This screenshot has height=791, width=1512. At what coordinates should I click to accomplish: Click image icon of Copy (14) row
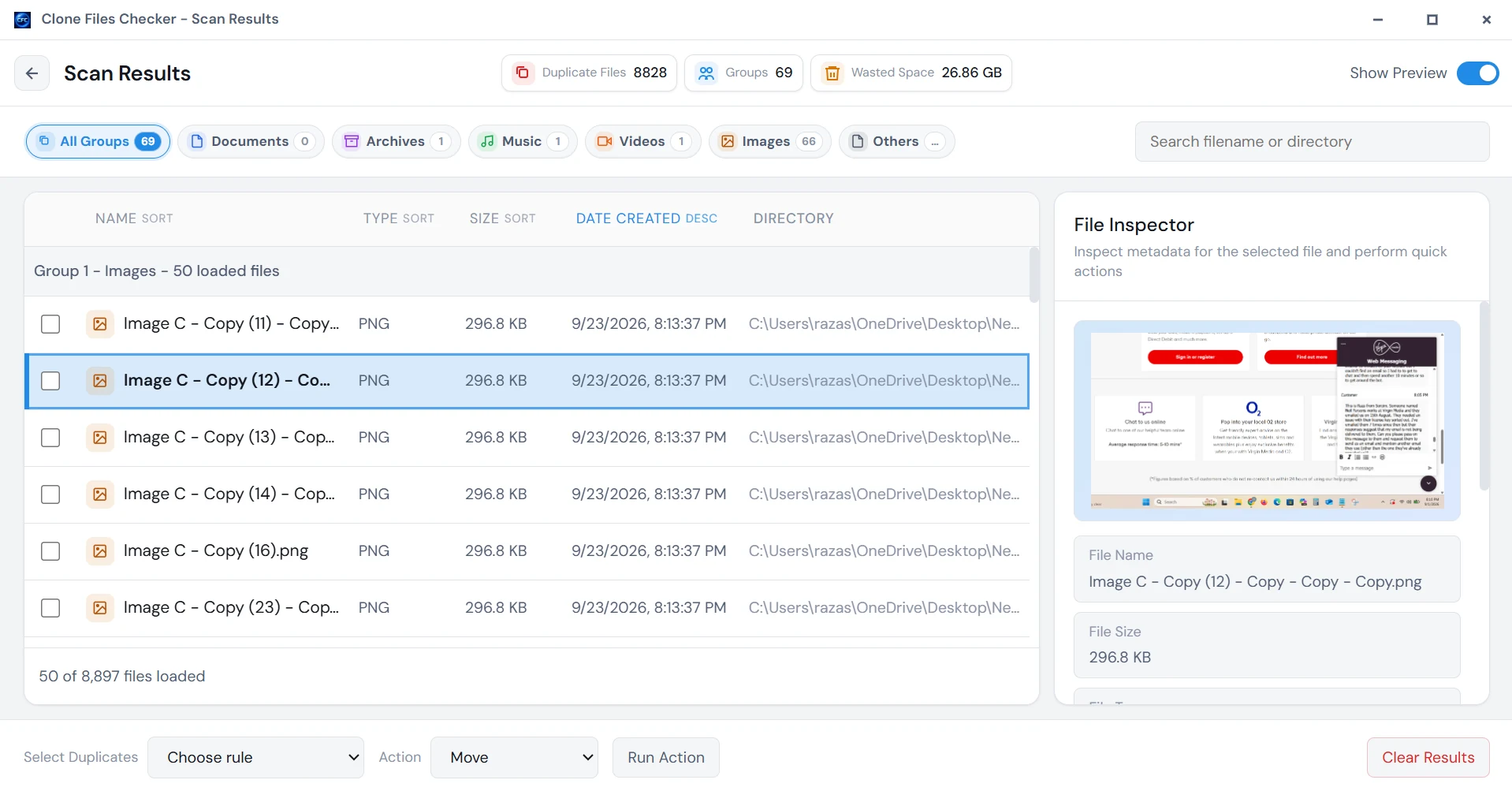(x=100, y=494)
